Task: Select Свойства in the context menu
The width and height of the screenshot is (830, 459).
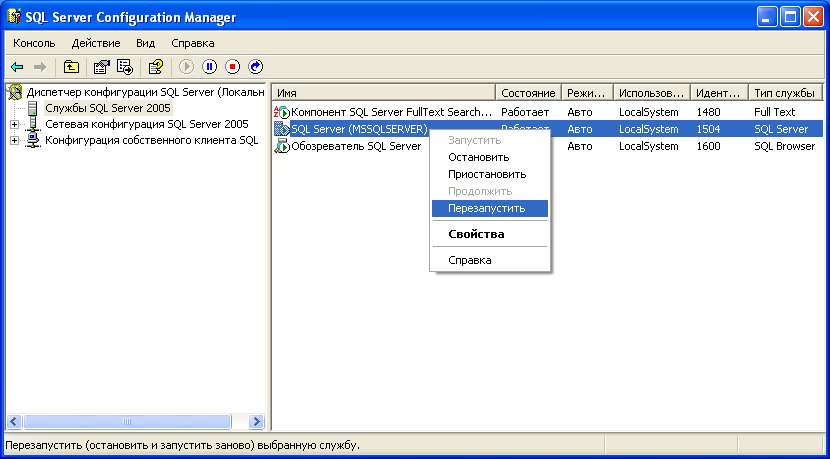Action: tap(476, 234)
